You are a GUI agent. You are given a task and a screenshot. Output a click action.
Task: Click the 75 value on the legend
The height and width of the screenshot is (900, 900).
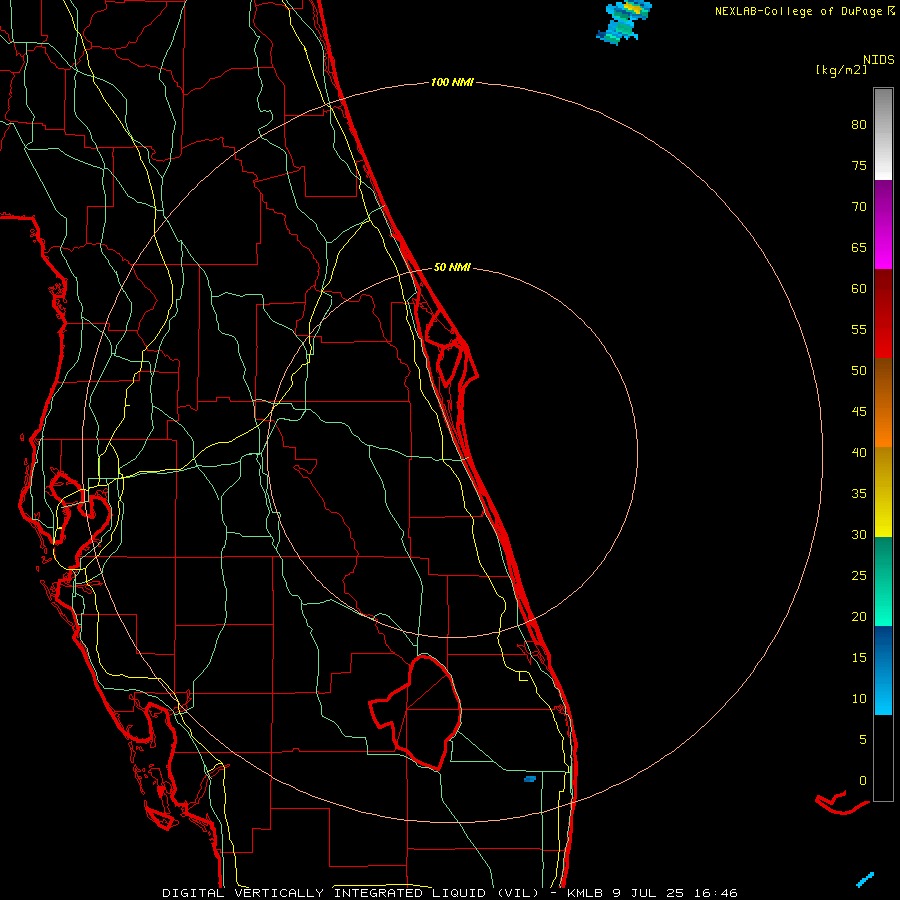(859, 165)
